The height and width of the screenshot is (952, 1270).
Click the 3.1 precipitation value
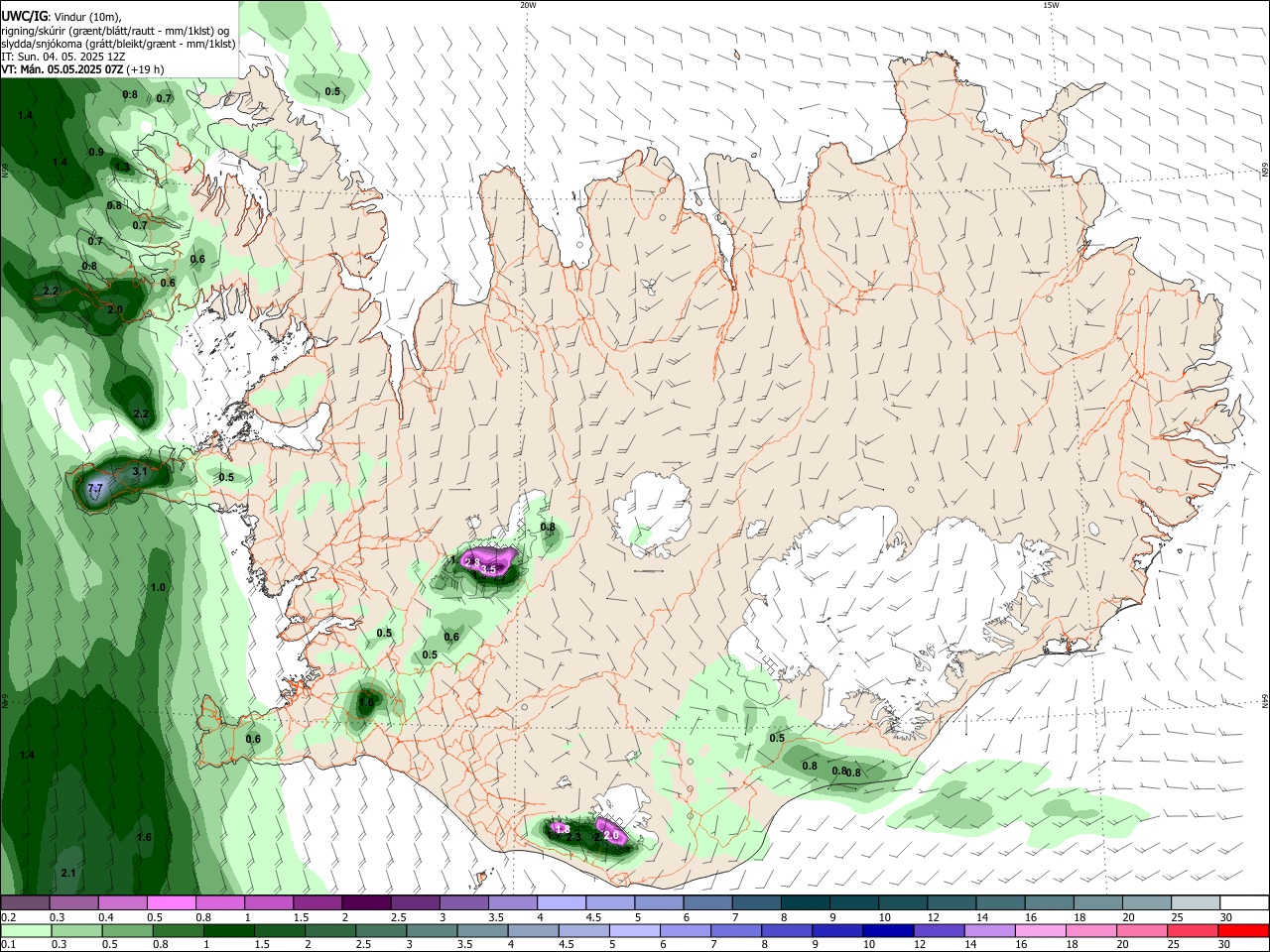pyautogui.click(x=139, y=472)
